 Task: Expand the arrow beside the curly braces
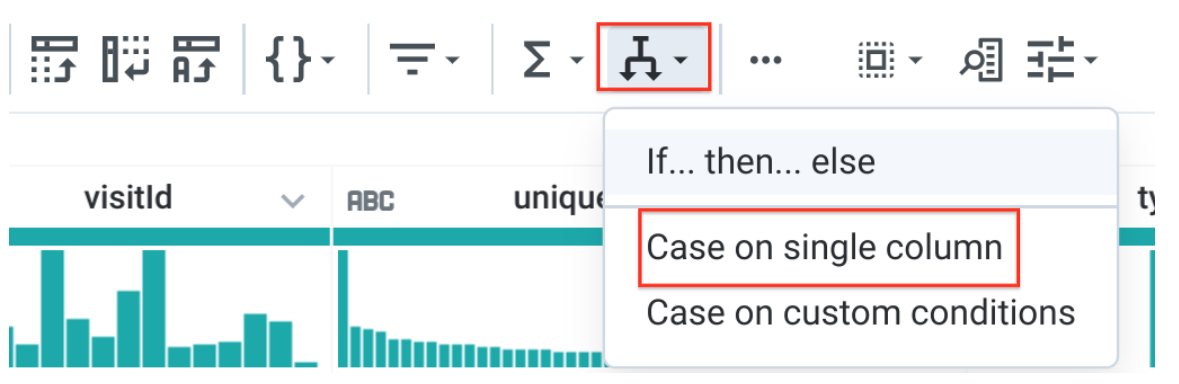click(x=329, y=60)
